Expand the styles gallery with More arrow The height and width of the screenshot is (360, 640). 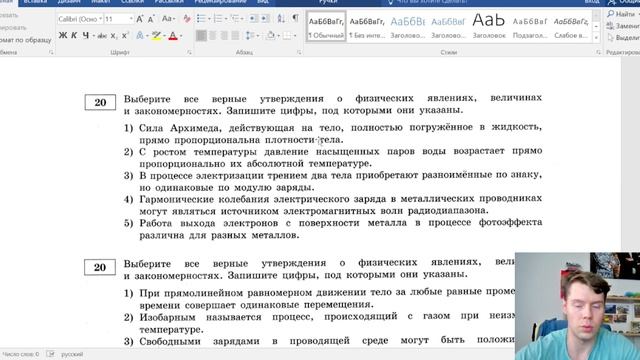(596, 38)
